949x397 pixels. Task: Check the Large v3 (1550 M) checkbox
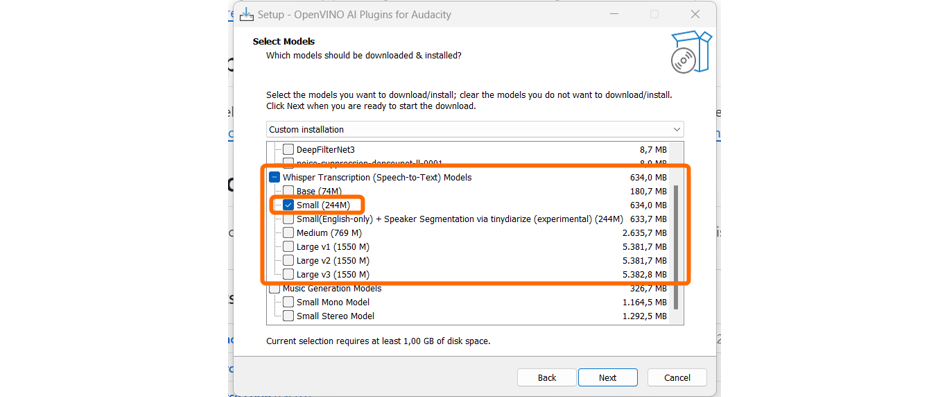point(288,275)
